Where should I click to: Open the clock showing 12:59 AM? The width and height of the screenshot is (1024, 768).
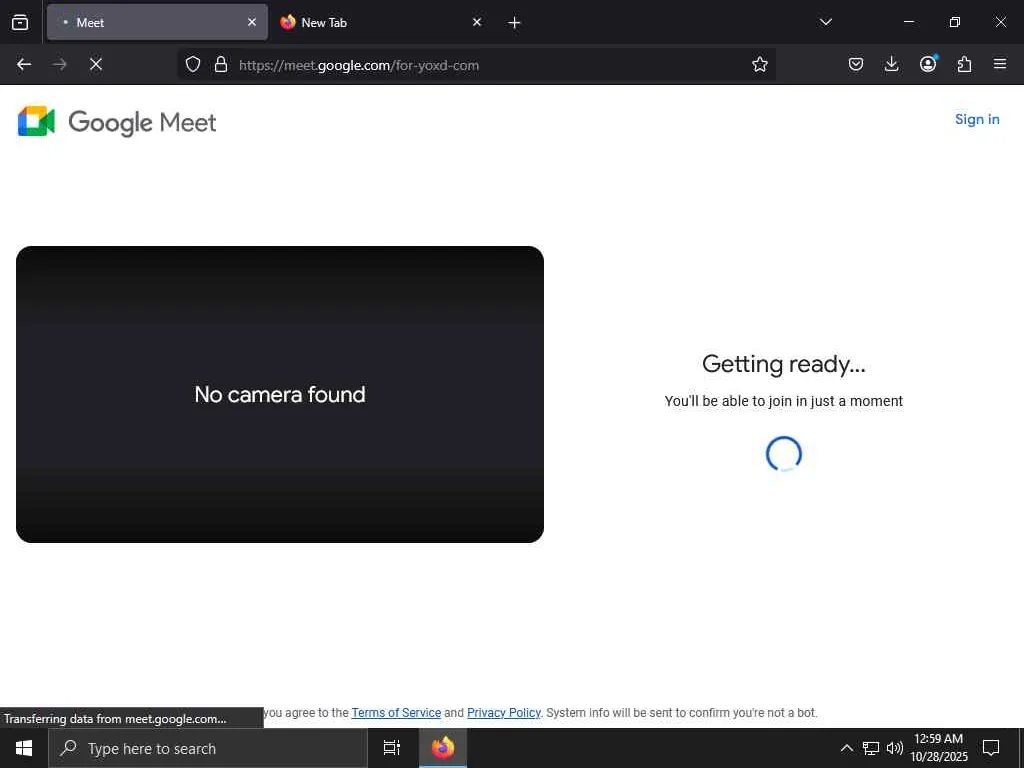938,748
